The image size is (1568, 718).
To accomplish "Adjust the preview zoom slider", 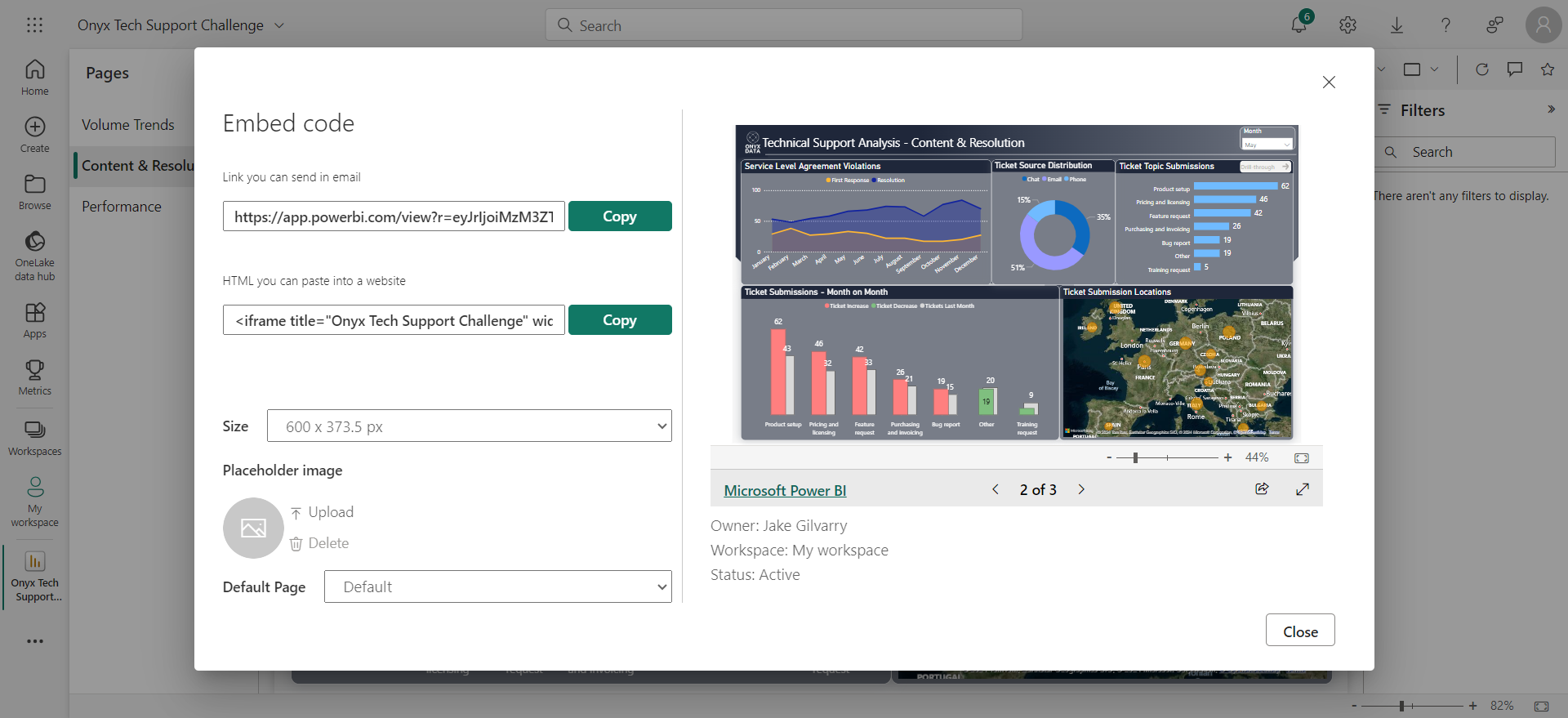I will pyautogui.click(x=1135, y=457).
